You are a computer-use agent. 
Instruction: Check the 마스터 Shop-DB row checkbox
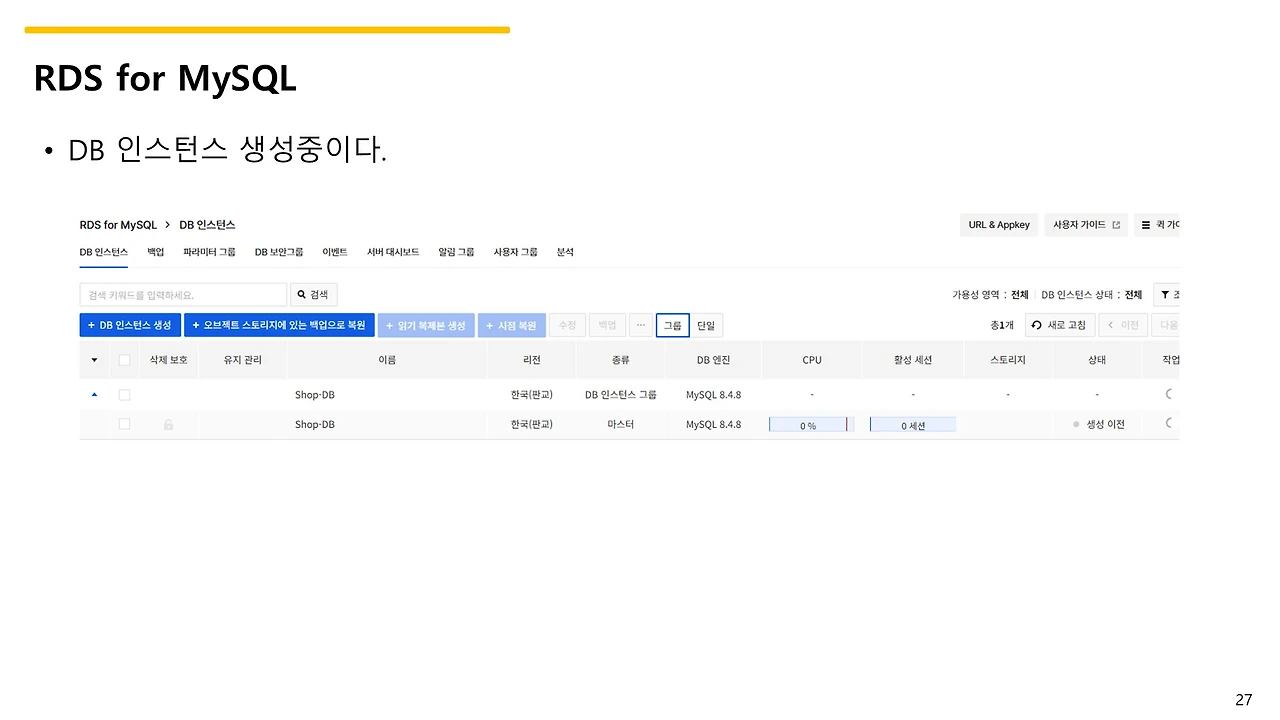coord(124,423)
